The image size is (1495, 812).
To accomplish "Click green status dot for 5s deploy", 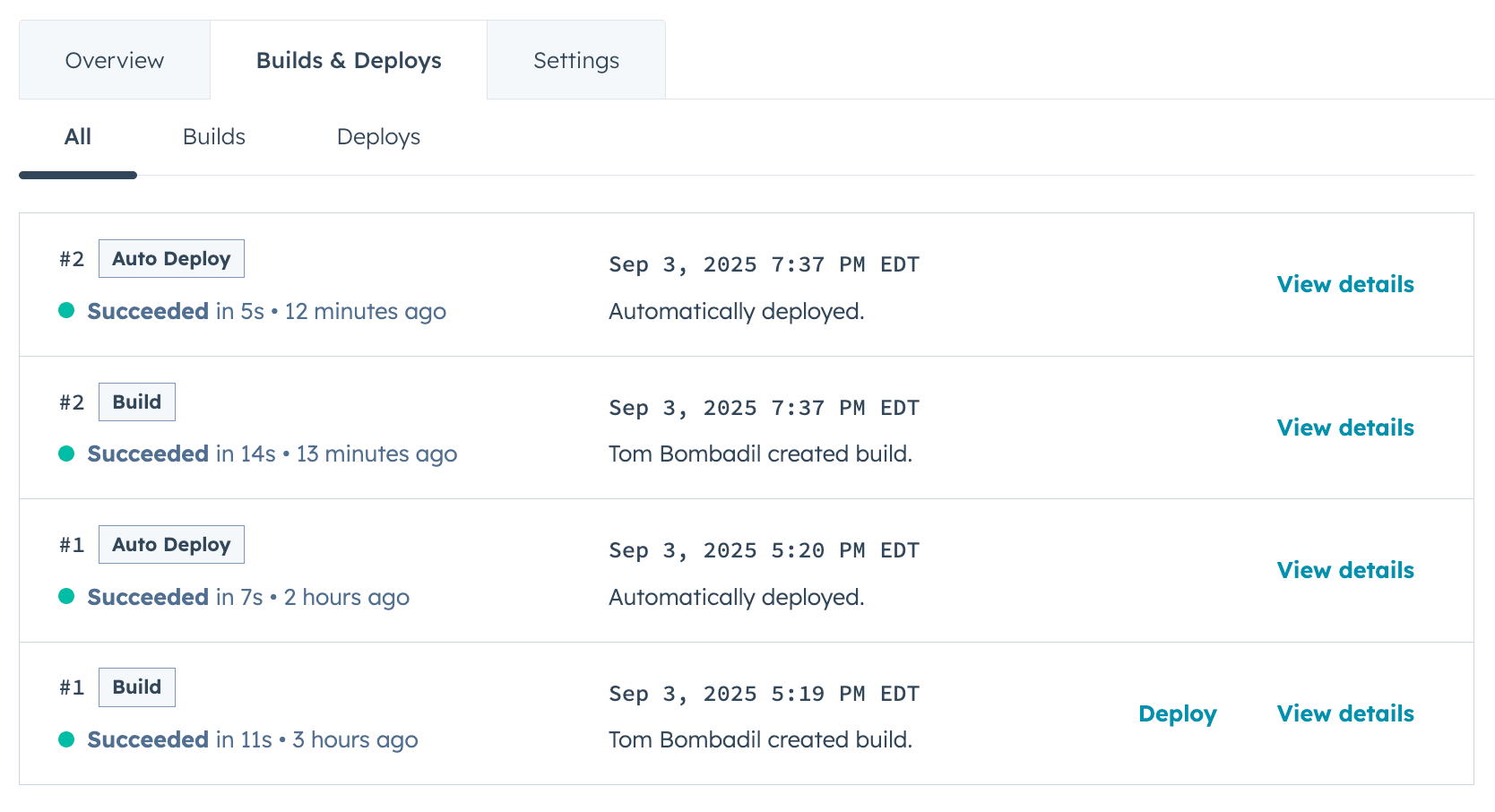I will (66, 311).
